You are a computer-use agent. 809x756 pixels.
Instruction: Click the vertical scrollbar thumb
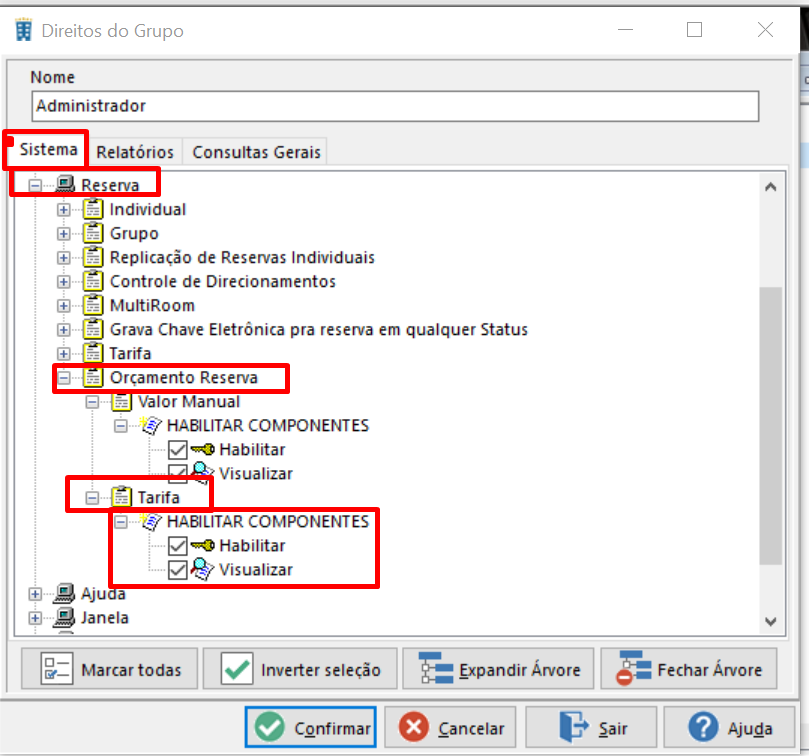(770, 426)
